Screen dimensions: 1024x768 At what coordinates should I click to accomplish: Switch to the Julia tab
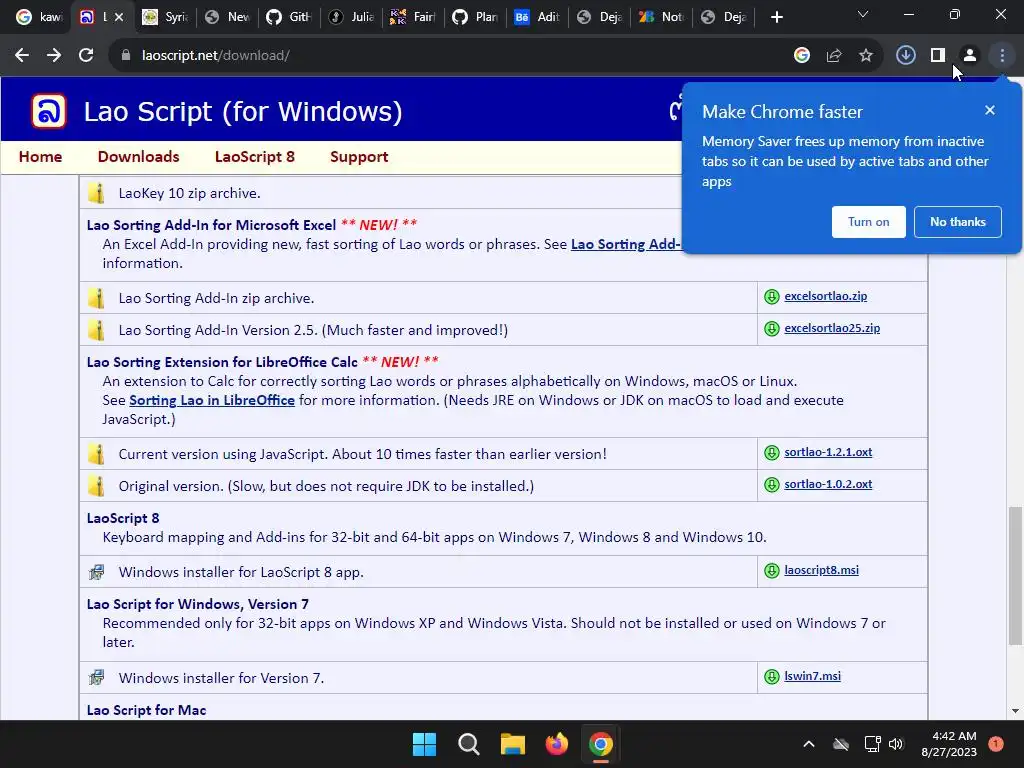(351, 17)
